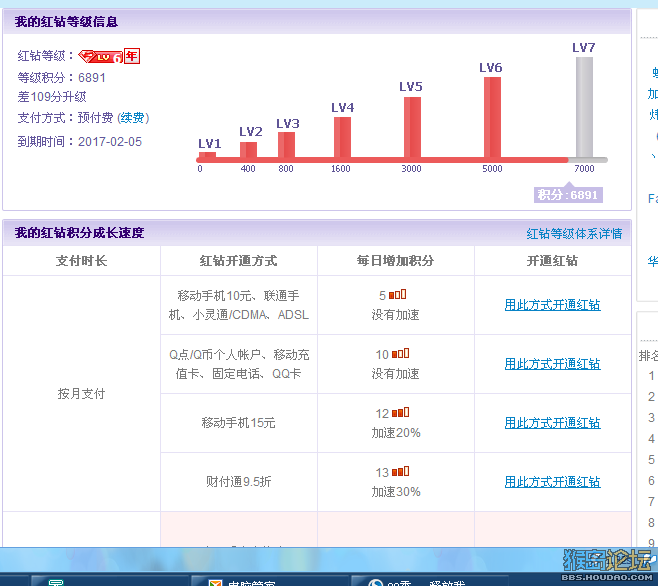Click the LV2 bar in the level chart

248,150
